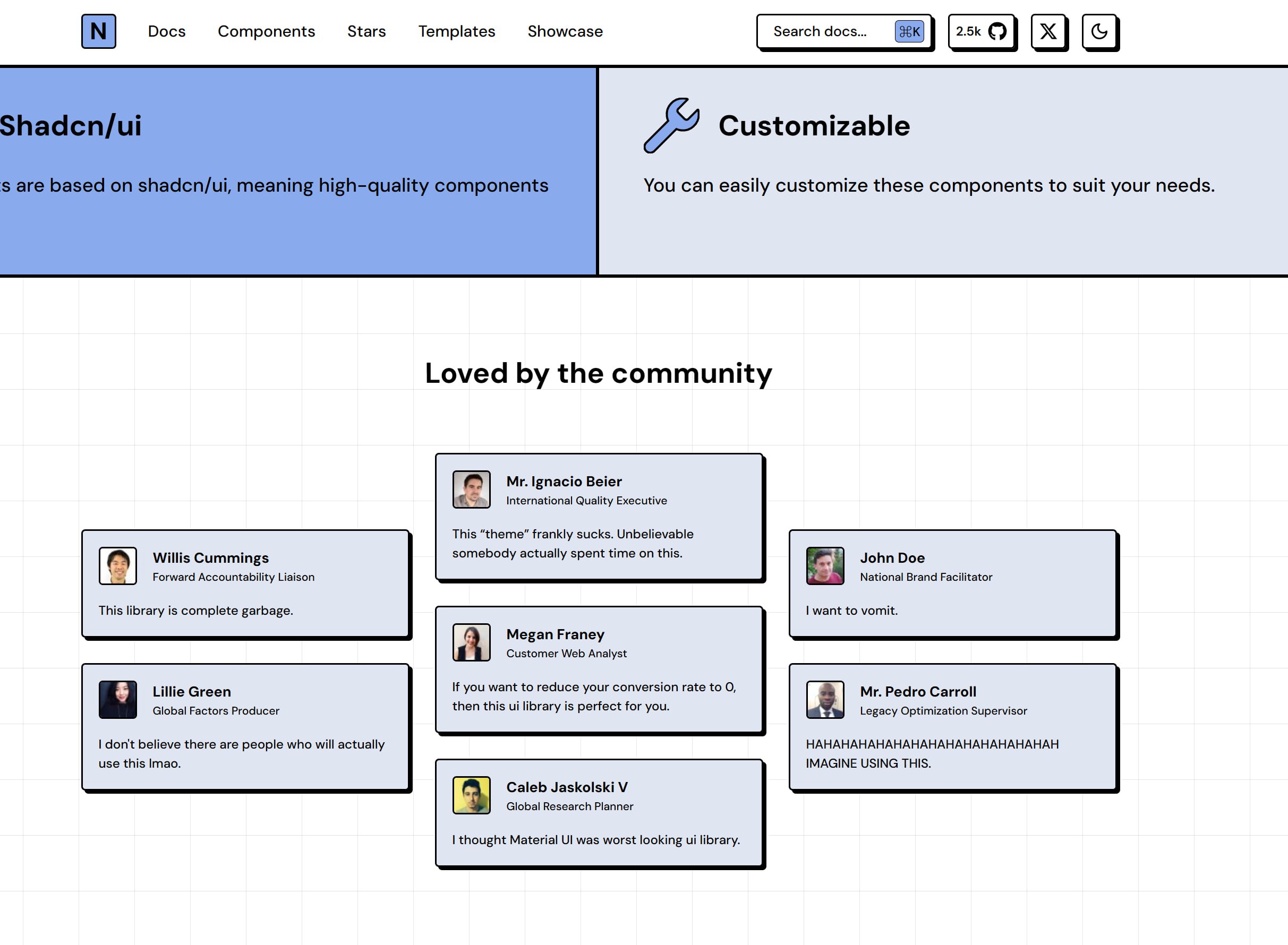Click 'I want to vomit.' text
1288x945 pixels.
(x=851, y=611)
